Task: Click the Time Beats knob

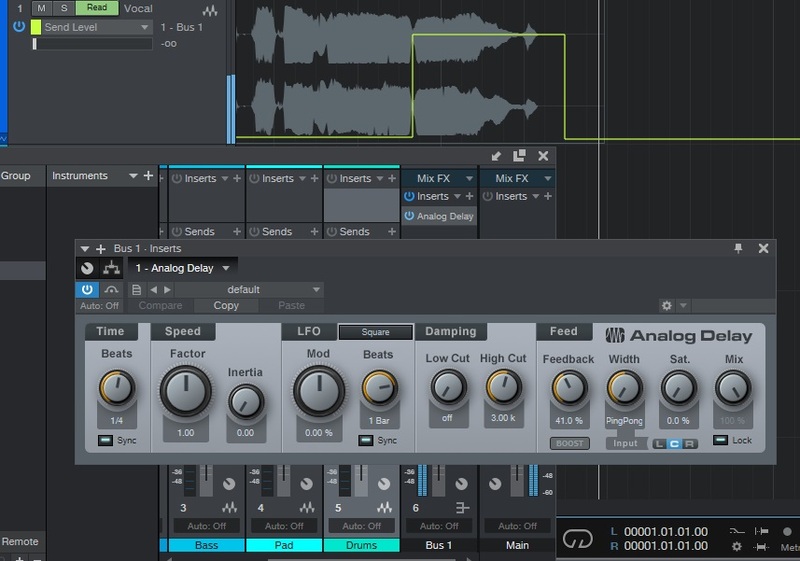Action: [x=117, y=388]
